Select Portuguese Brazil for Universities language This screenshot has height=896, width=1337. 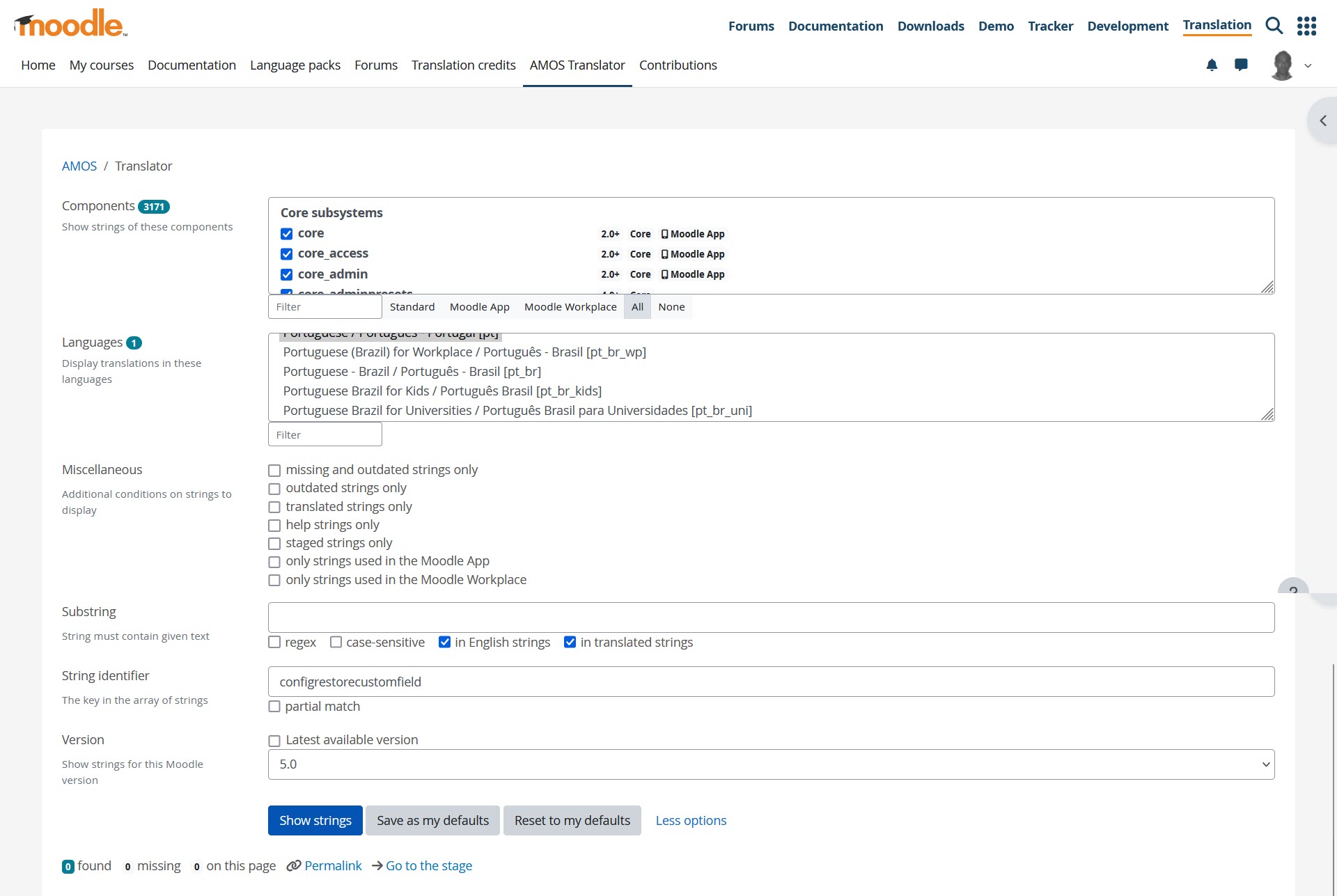[x=517, y=411]
